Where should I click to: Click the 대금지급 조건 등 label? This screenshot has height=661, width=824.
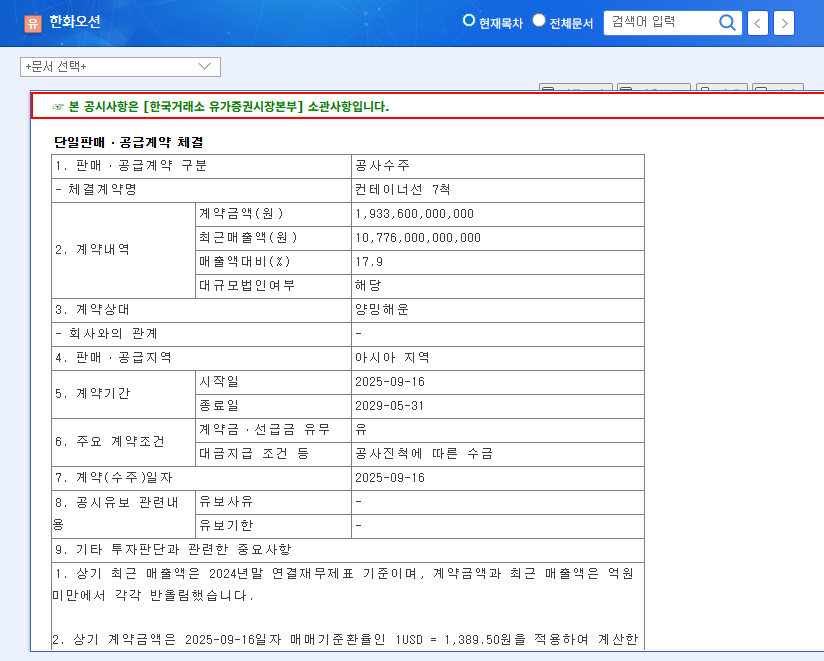pos(254,453)
